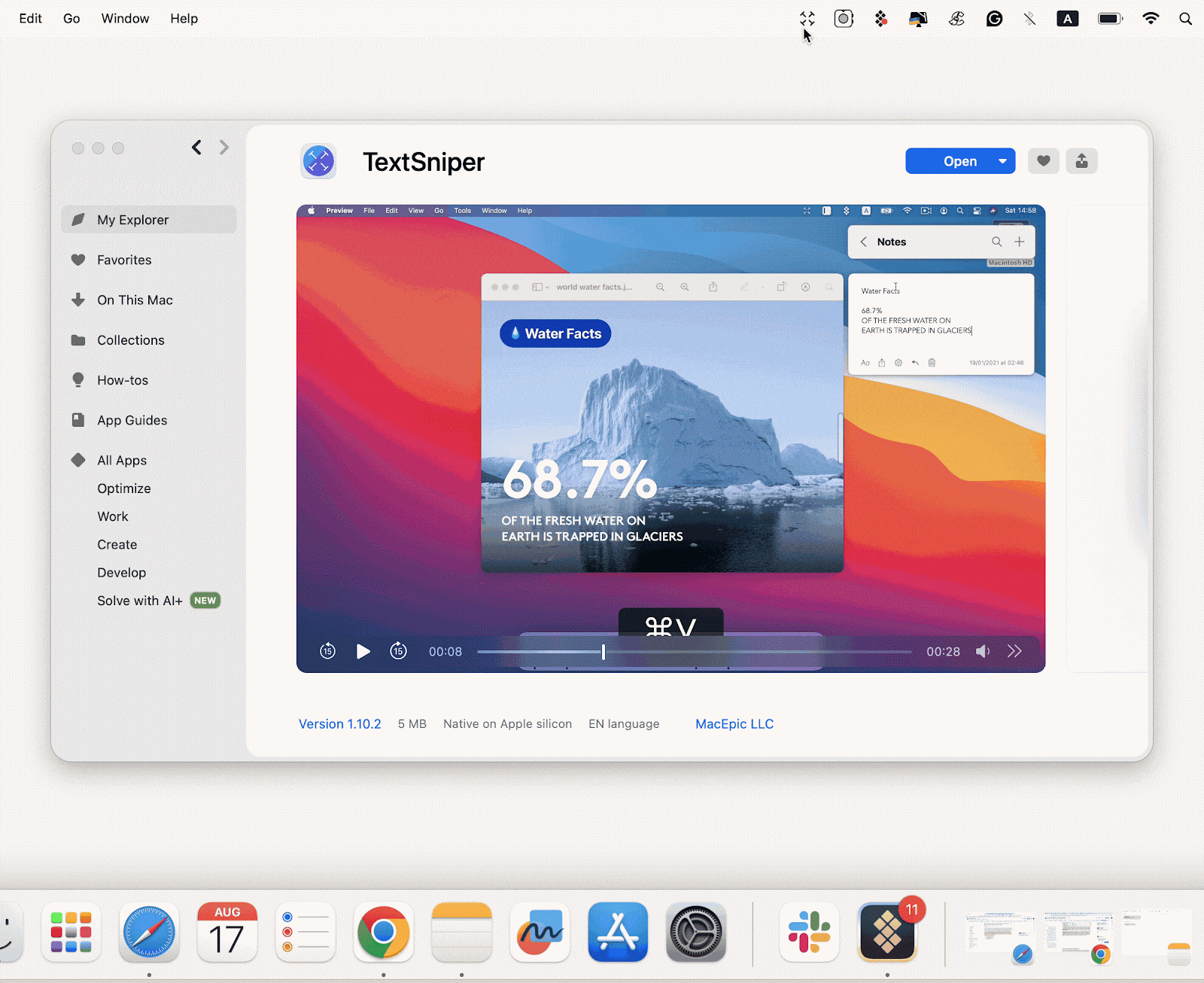Open Google Chrome from the Dock
This screenshot has height=983, width=1204.
384,932
